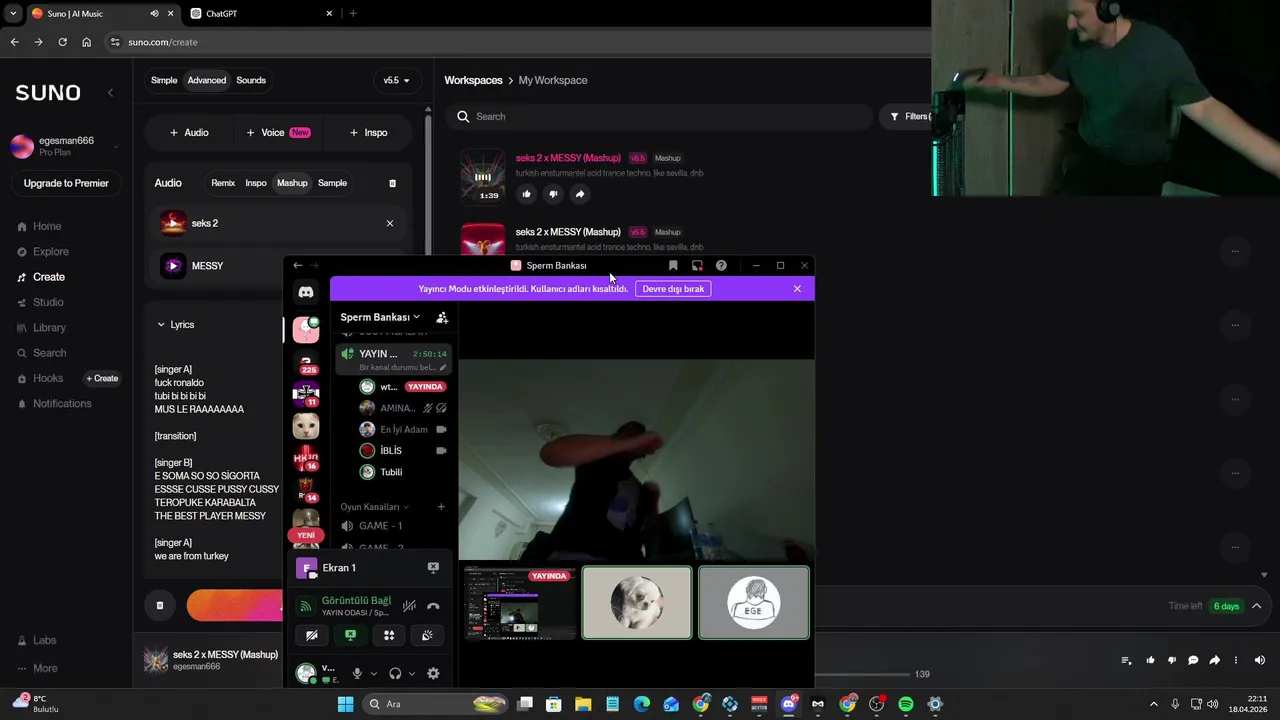The height and width of the screenshot is (720, 1280).
Task: Mute volume in Suno player
Action: 1260,660
